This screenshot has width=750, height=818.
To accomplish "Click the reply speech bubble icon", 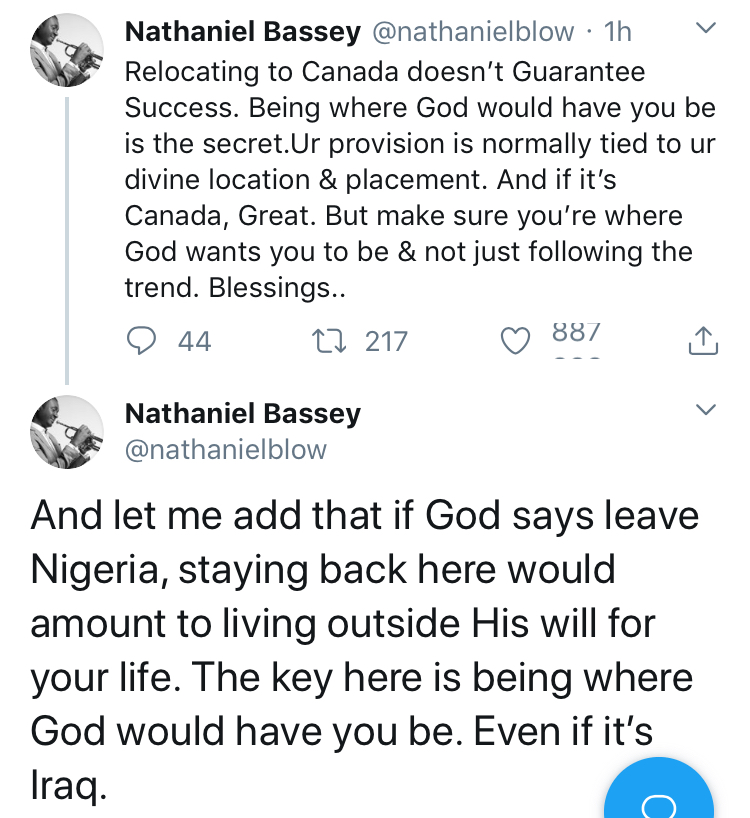I will coord(143,341).
